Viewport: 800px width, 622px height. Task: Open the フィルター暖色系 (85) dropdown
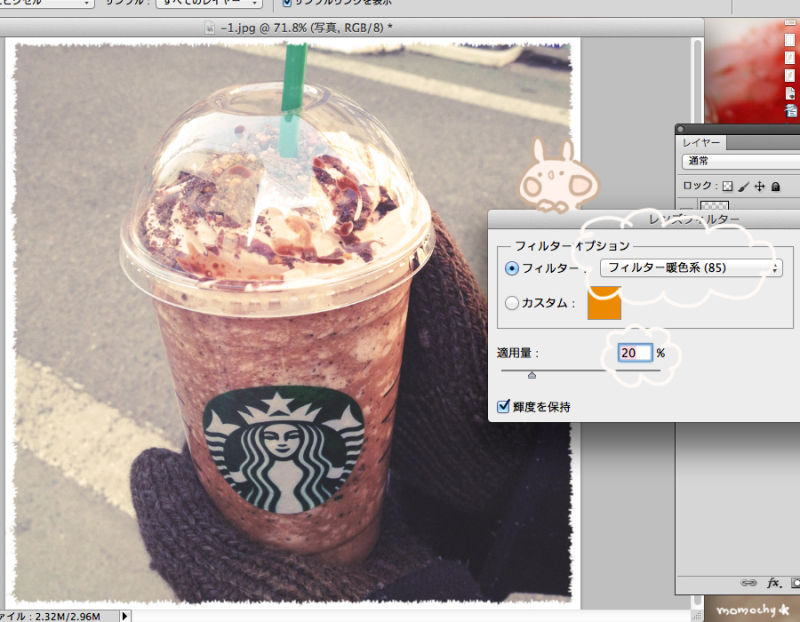pos(691,268)
